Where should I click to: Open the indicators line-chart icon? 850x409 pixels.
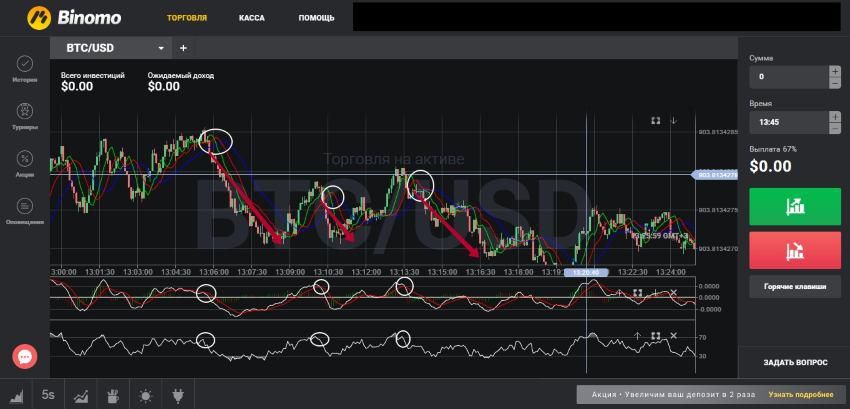click(x=81, y=395)
